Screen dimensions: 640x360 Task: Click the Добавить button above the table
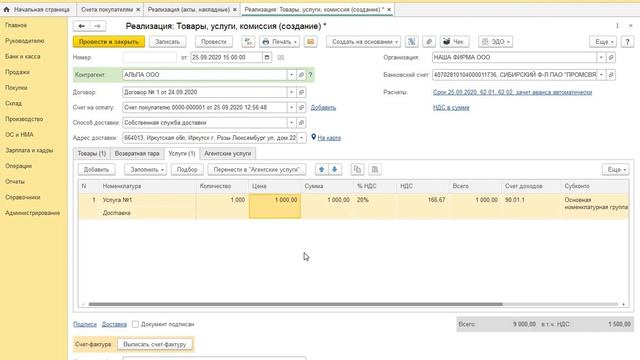[96, 169]
